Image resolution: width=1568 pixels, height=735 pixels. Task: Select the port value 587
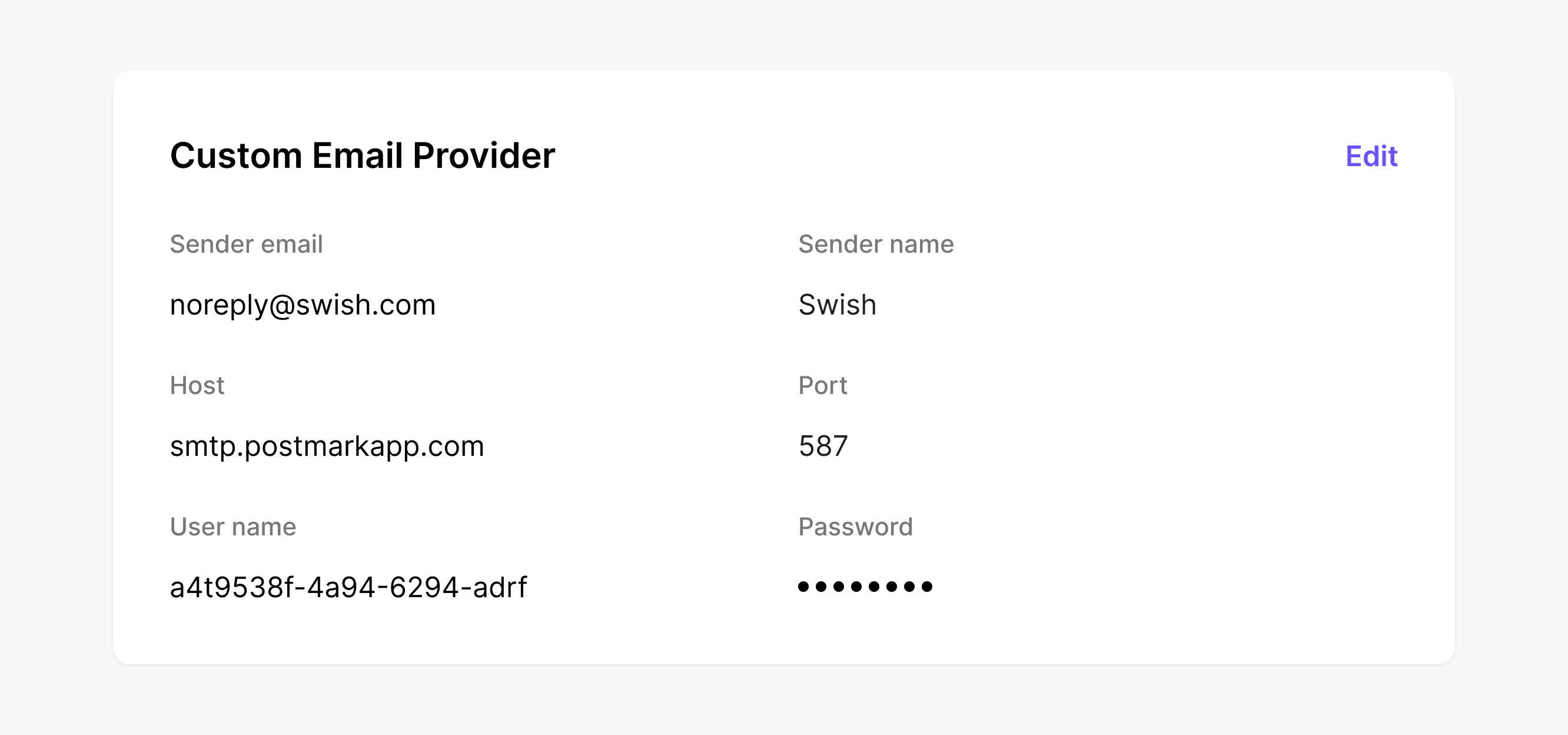tap(823, 446)
